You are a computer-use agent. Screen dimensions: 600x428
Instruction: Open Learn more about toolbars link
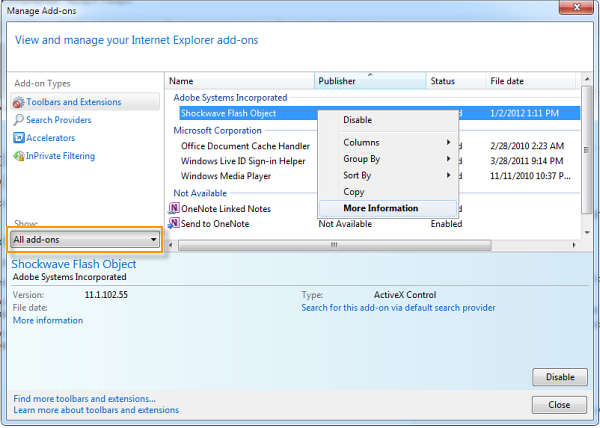click(x=96, y=410)
